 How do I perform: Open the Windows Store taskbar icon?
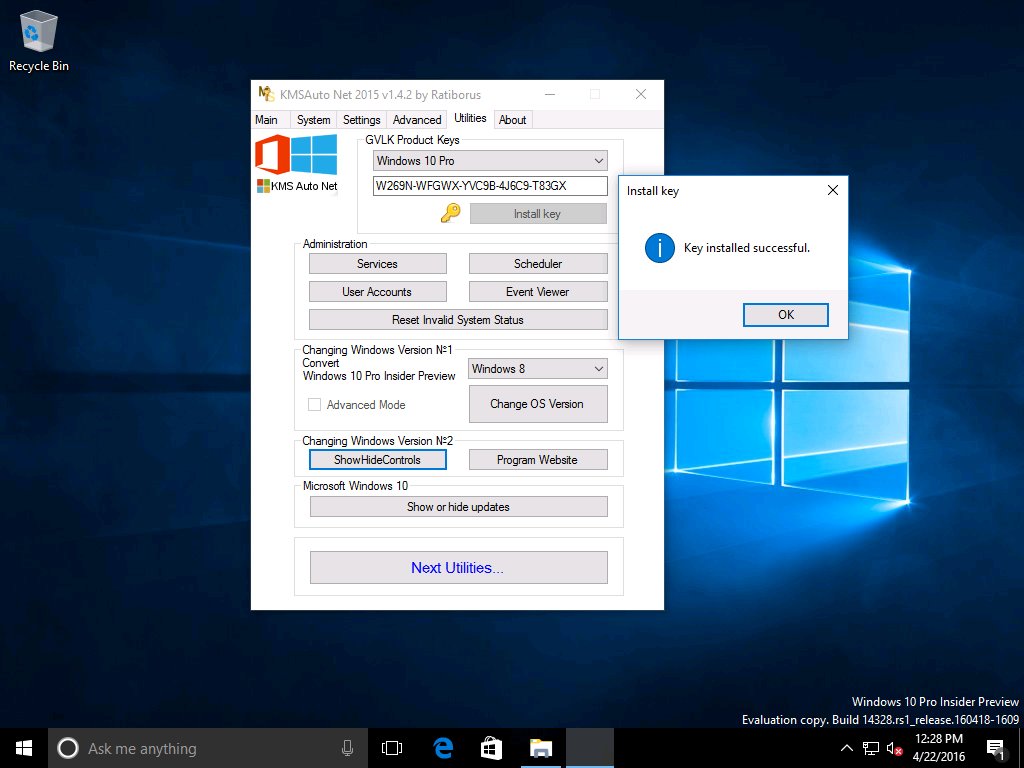click(x=491, y=748)
